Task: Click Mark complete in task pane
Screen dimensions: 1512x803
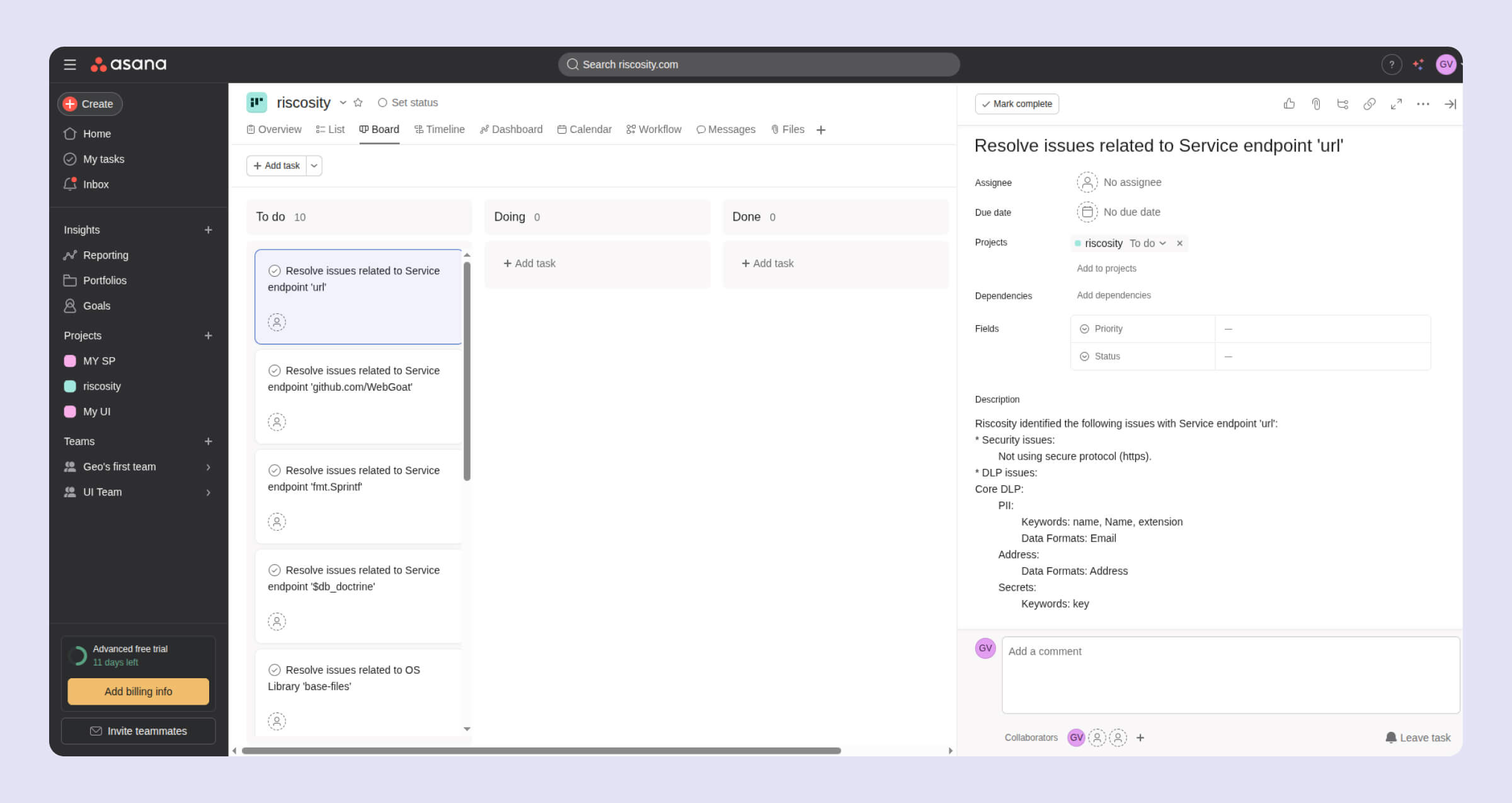Action: [1017, 104]
